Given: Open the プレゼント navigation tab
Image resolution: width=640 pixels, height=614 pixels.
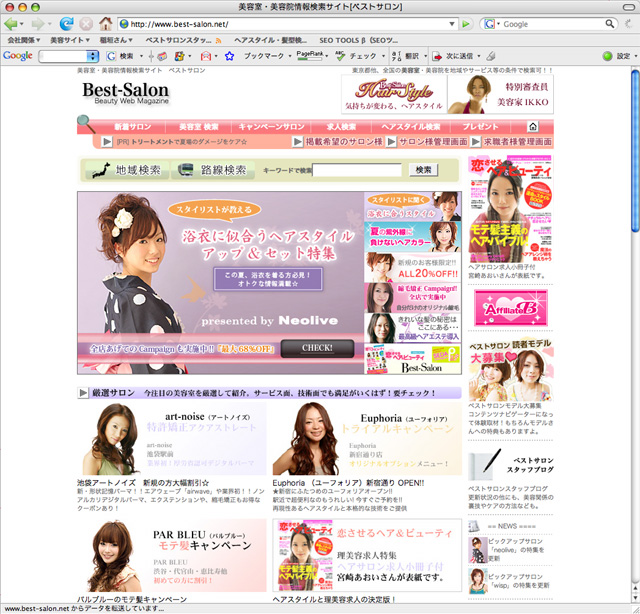Looking at the screenshot, I should [480, 127].
